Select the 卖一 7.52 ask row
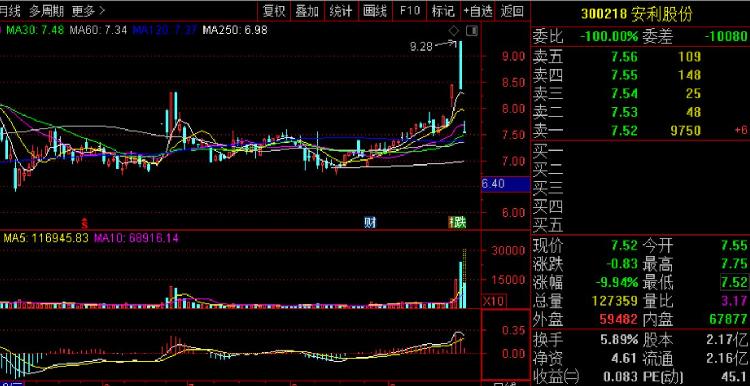 [640, 131]
